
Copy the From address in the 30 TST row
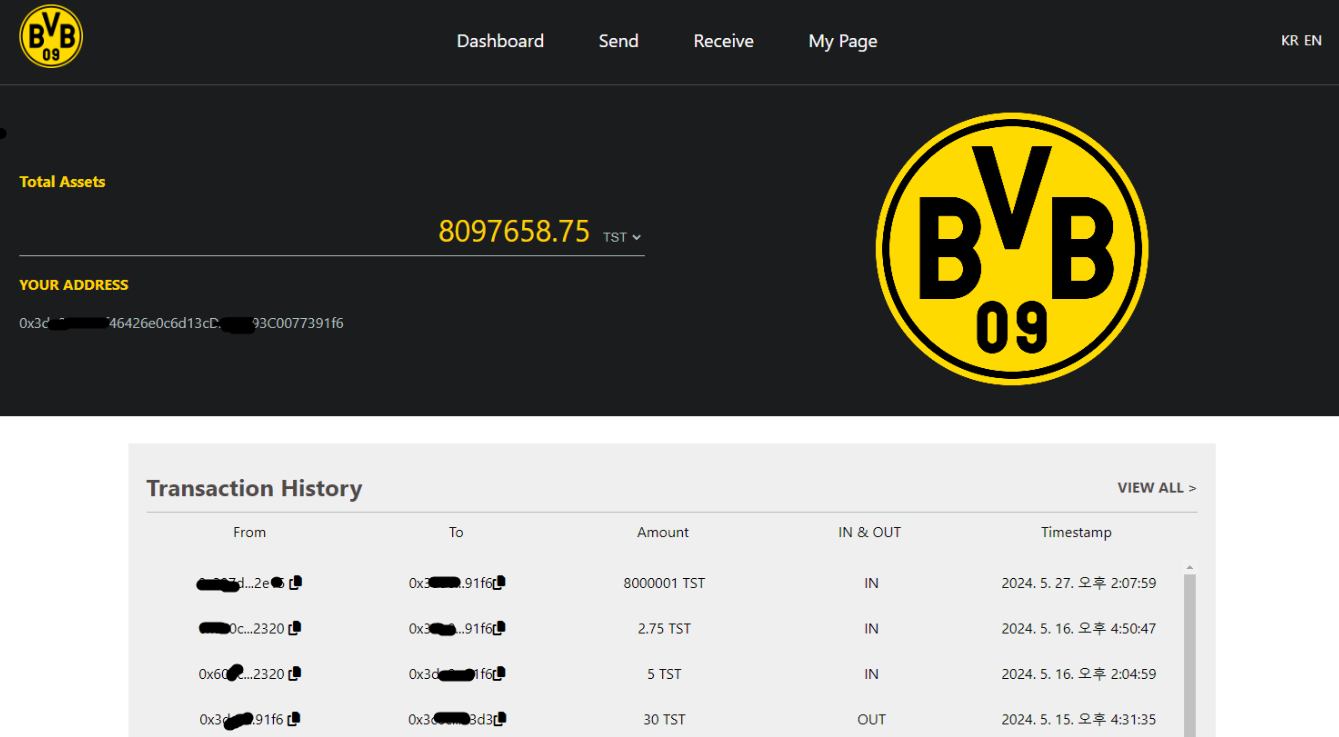tap(295, 720)
